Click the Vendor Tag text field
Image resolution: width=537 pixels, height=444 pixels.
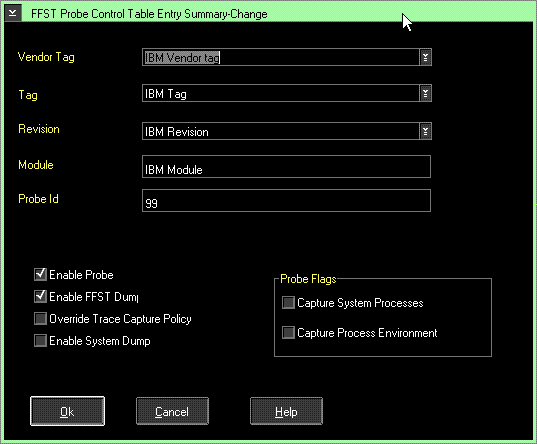pyautogui.click(x=281, y=57)
